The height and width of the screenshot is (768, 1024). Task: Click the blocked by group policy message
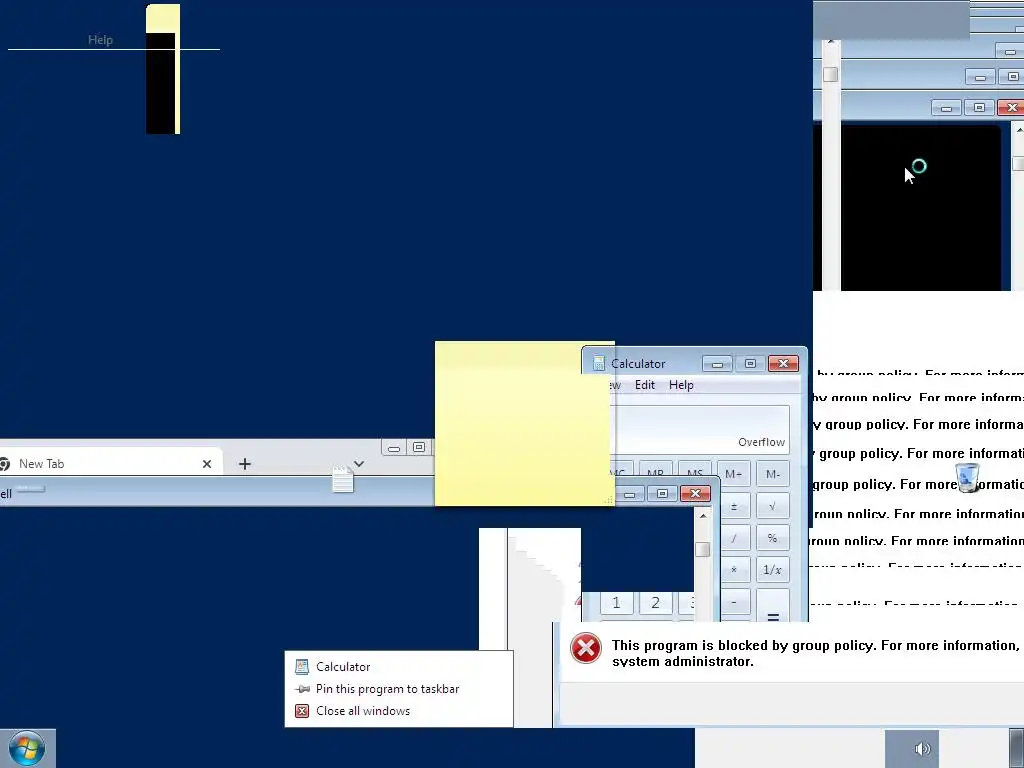pyautogui.click(x=817, y=653)
